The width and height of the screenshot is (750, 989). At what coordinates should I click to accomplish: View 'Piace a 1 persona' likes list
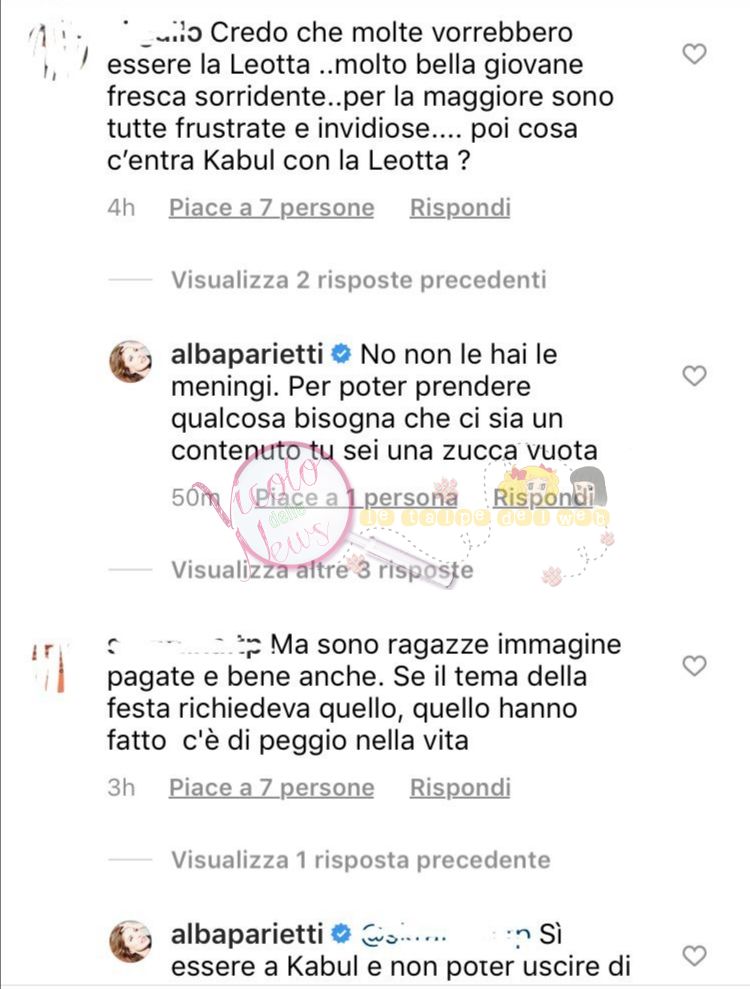point(356,498)
